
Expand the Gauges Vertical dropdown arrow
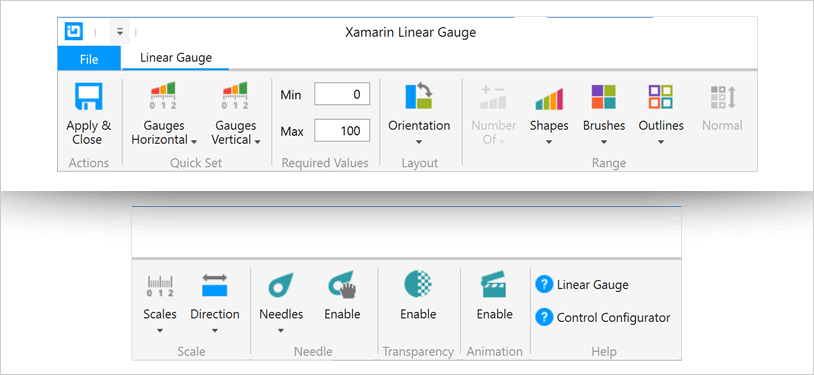(257, 141)
